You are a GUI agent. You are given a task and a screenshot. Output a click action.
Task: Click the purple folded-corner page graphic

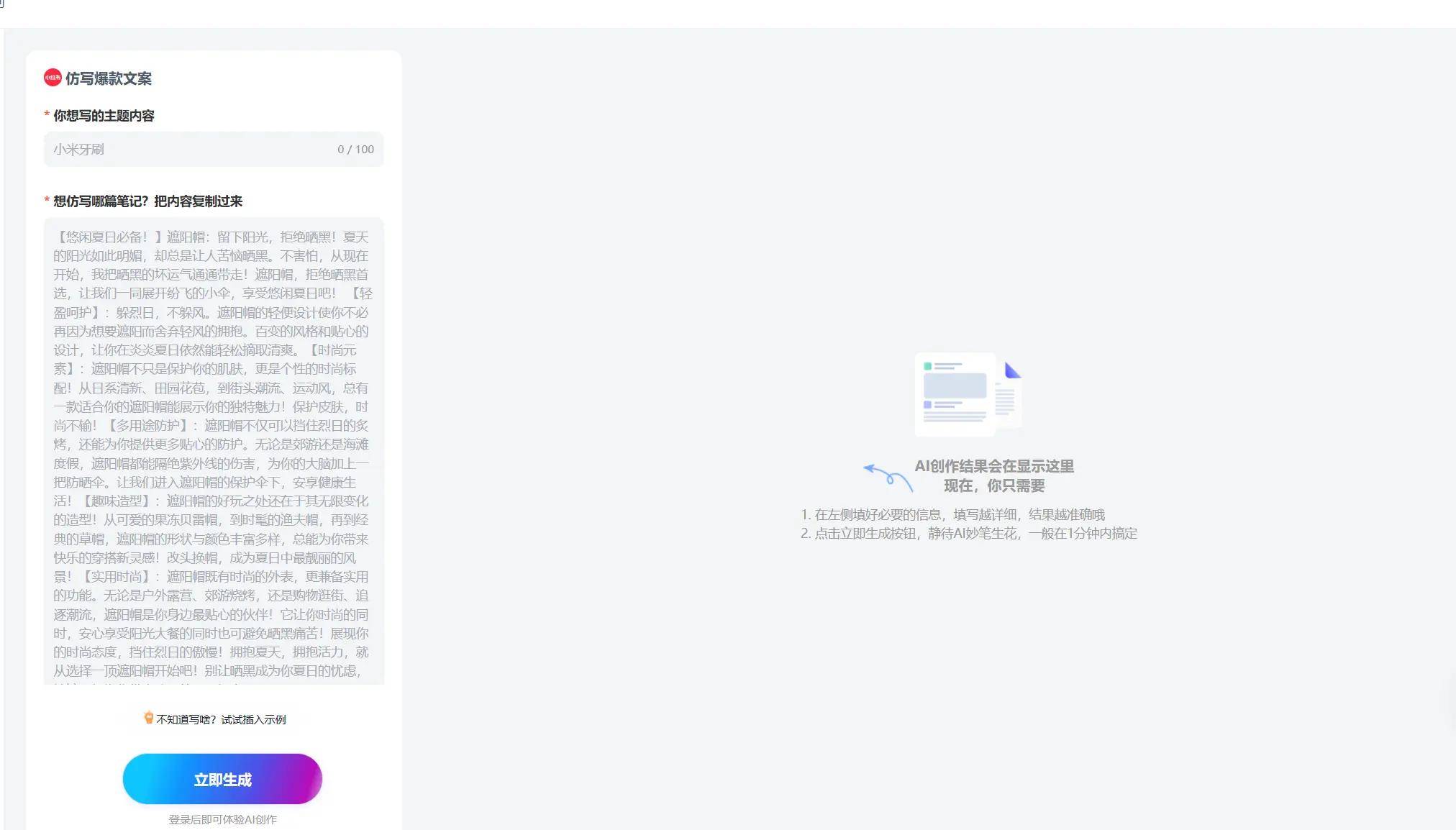pyautogui.click(x=1011, y=371)
